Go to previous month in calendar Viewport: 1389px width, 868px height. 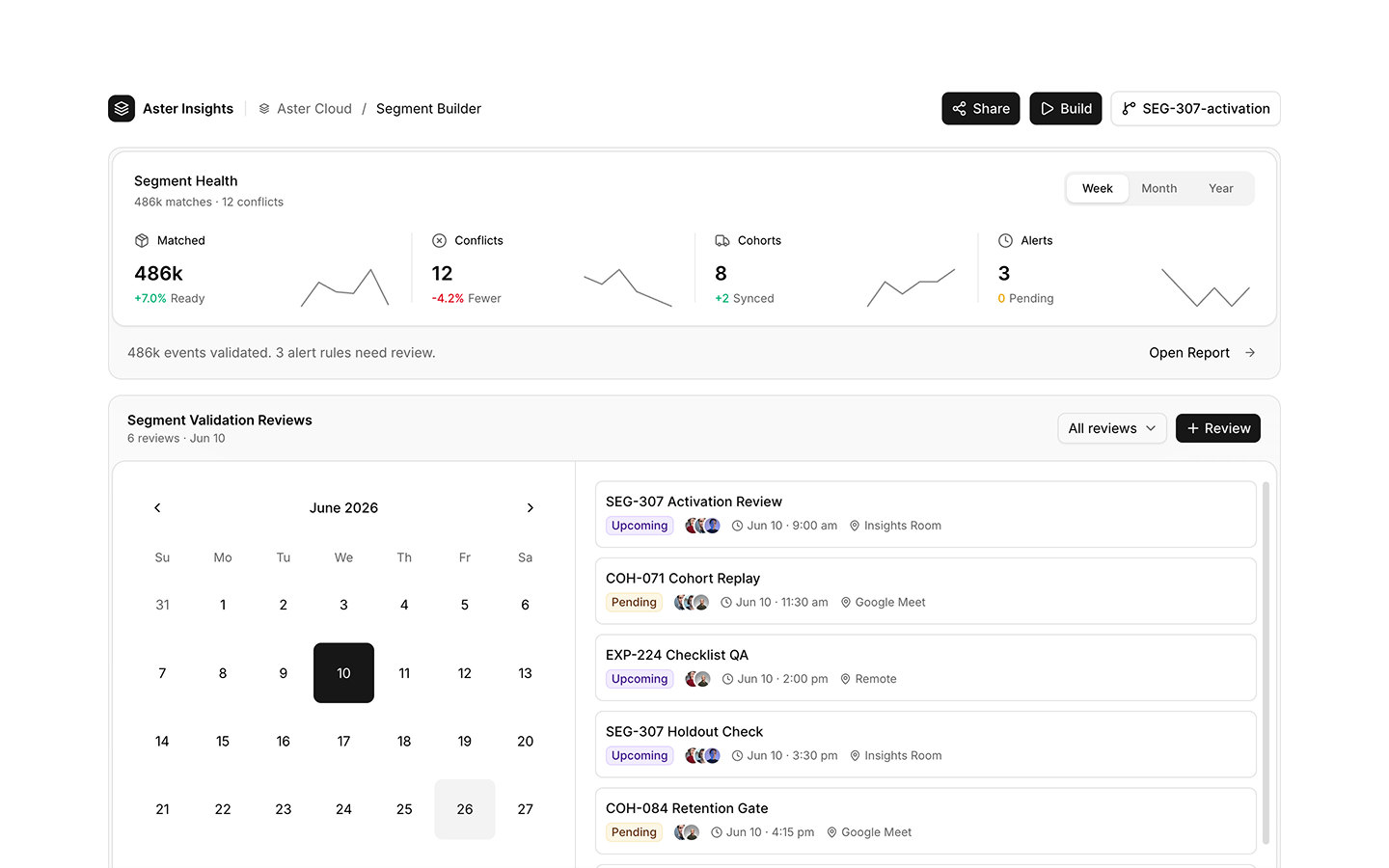157,508
